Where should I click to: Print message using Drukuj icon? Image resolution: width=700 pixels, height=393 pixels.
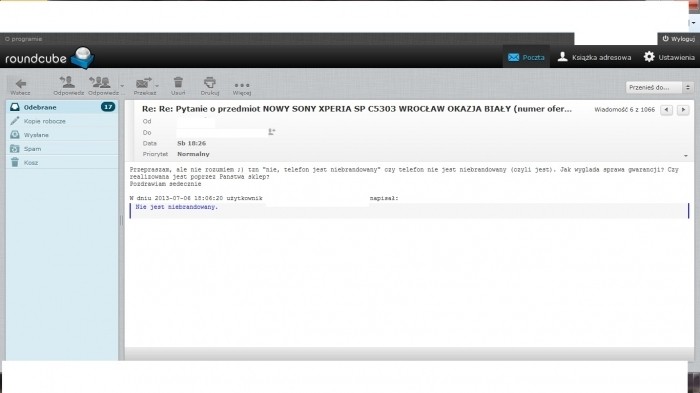point(209,86)
